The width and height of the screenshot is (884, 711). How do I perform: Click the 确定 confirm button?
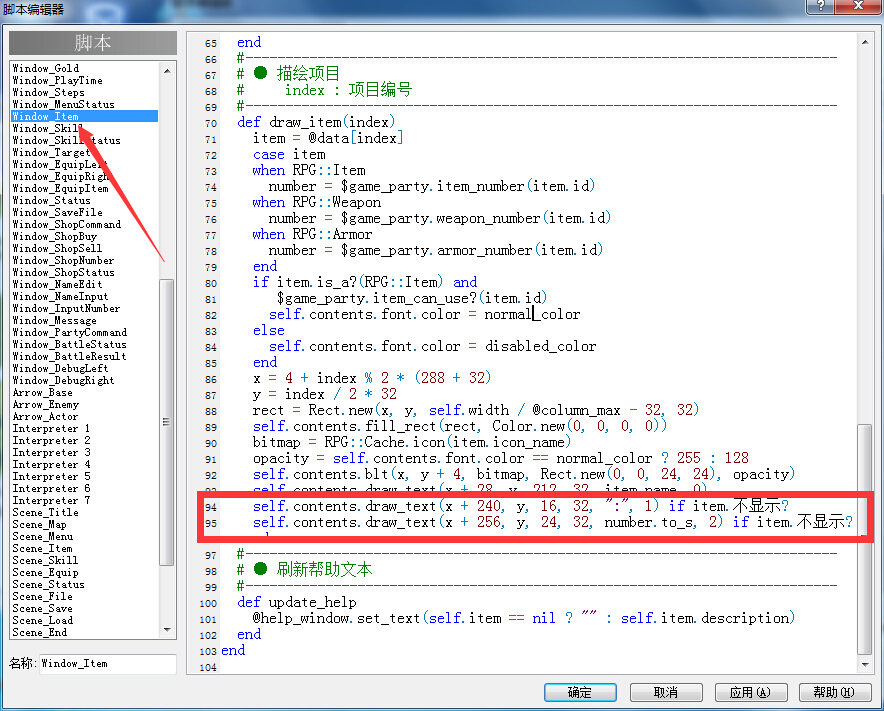[580, 692]
